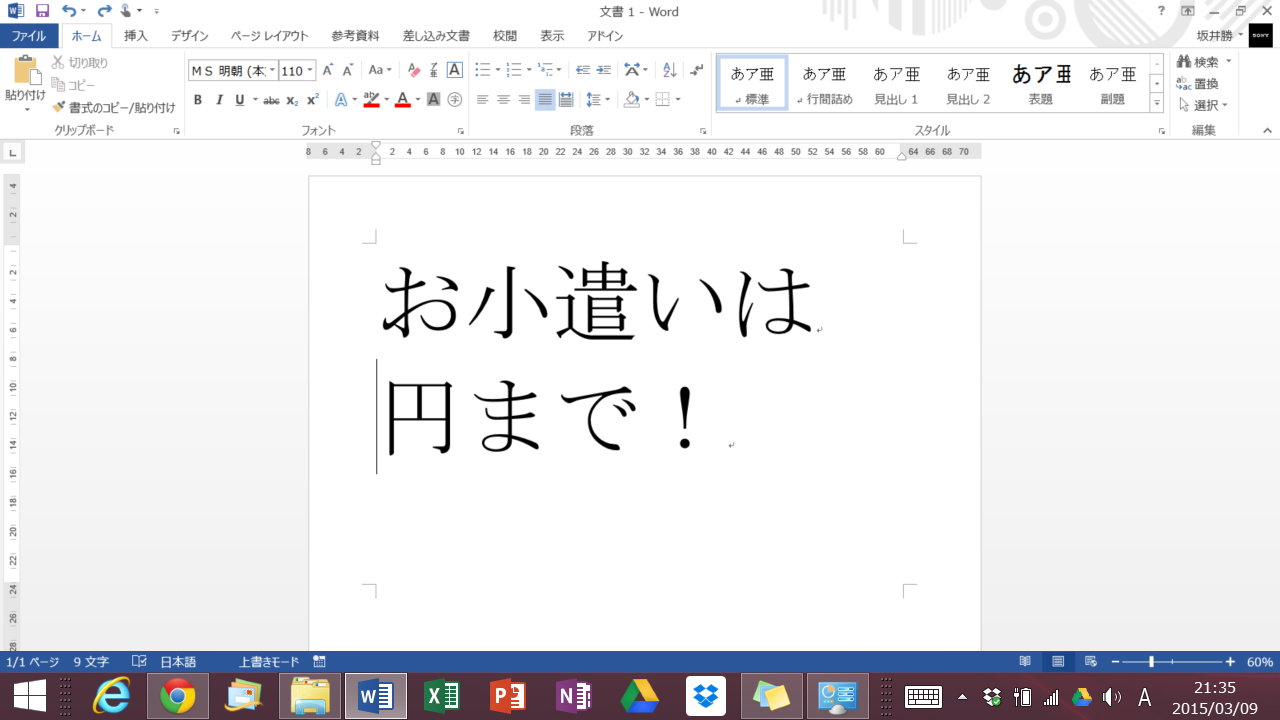This screenshot has width=1280, height=720.
Task: Switch to the 挿入 (Insert) tab
Action: click(136, 36)
